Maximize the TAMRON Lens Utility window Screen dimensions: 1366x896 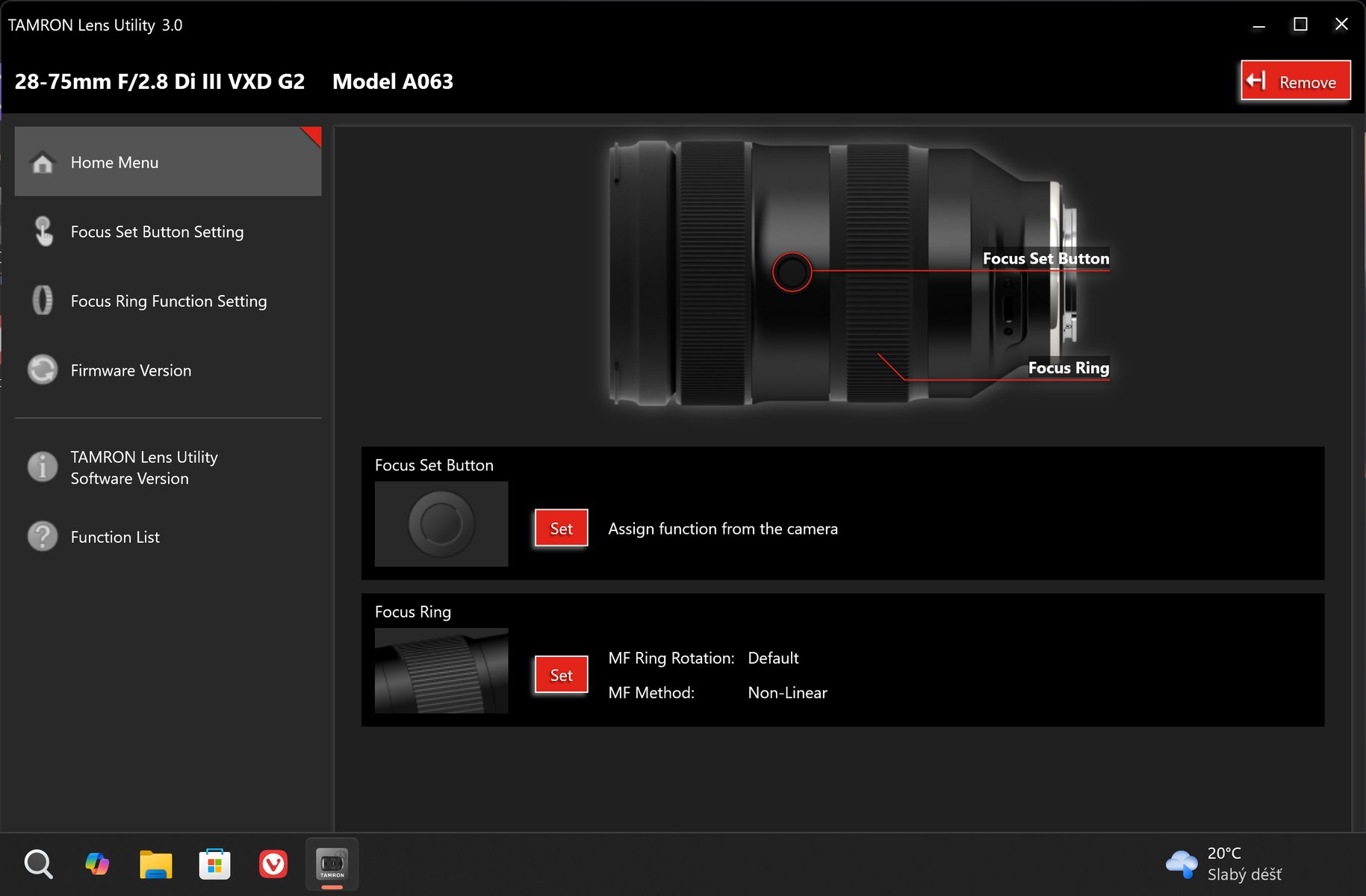tap(1300, 25)
